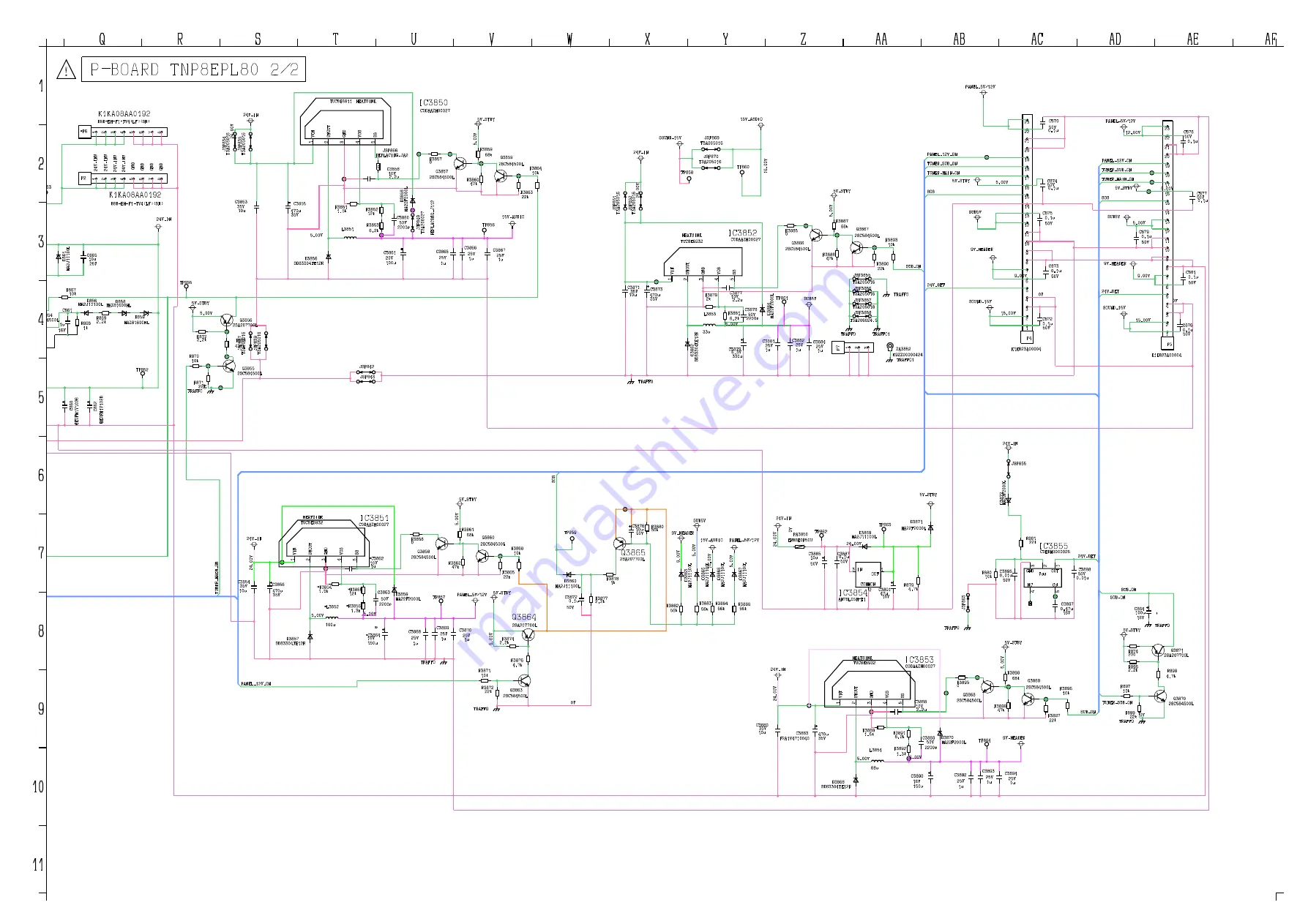The image size is (1308, 924).
Task: Click the D3857 diode symbol
Action: tap(310, 637)
